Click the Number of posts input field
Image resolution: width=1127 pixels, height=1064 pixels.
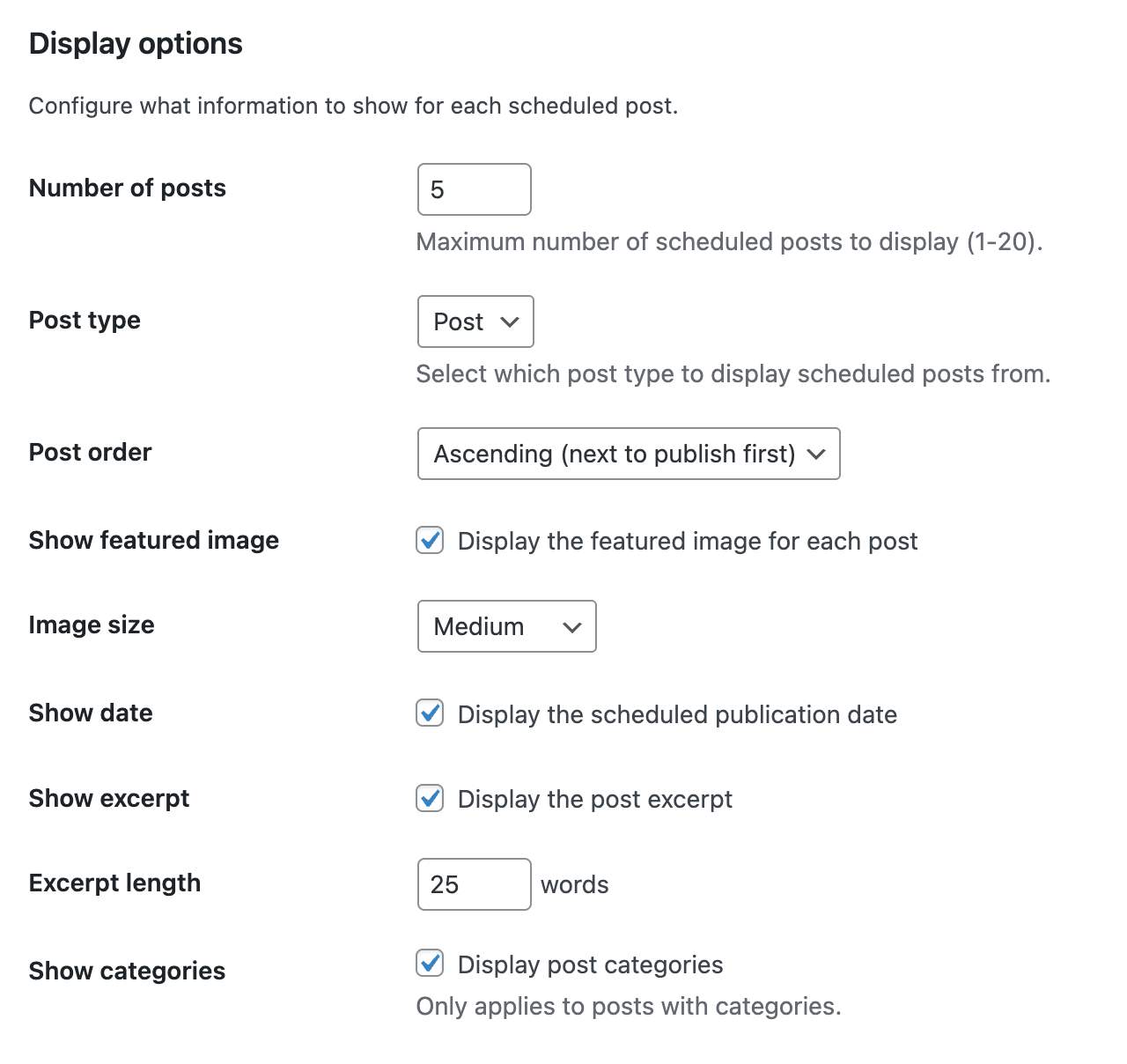[x=474, y=189]
